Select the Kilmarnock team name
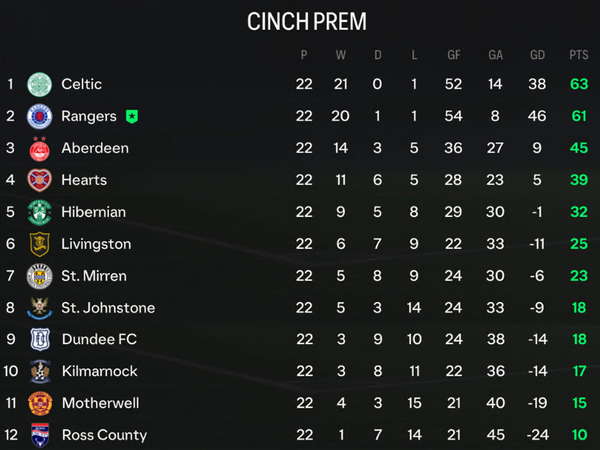The image size is (600, 450). coord(99,371)
